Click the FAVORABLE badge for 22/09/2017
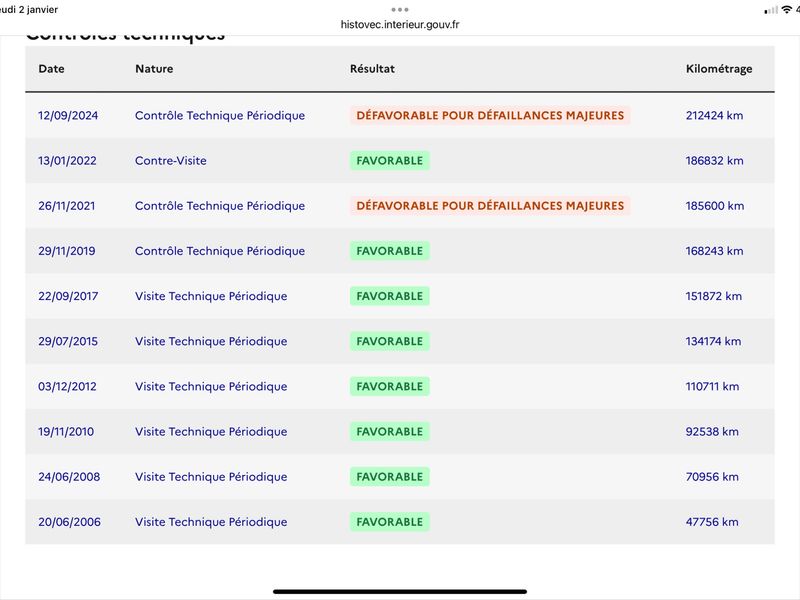 click(389, 296)
